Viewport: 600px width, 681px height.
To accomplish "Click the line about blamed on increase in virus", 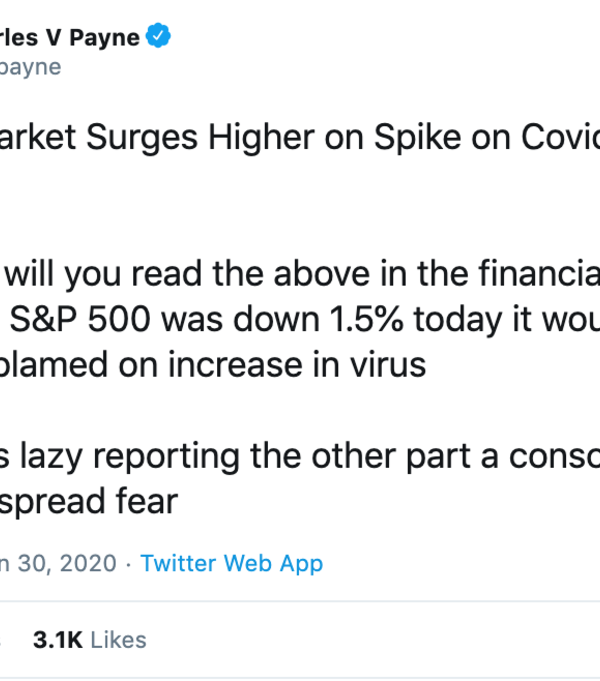I will click(213, 366).
